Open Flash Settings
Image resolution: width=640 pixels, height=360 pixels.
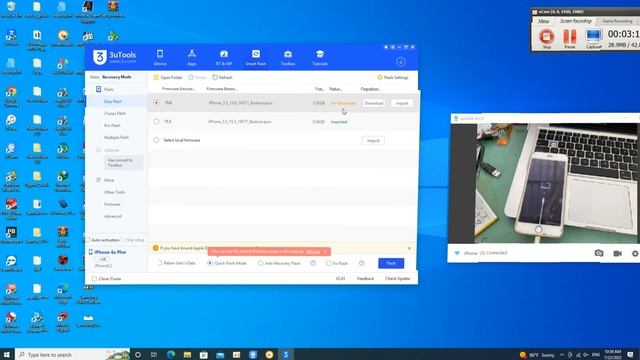point(393,77)
